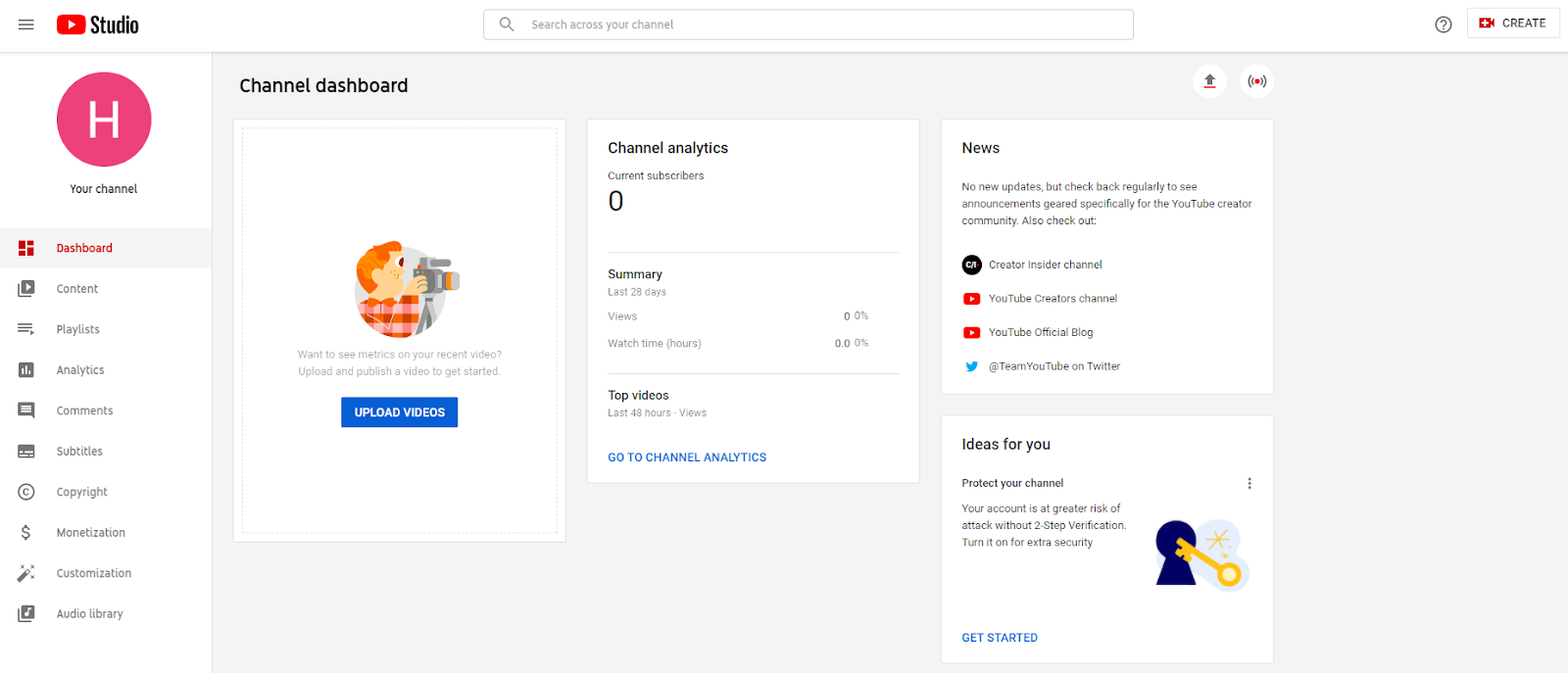Focus the Search across your channel field

823,24
